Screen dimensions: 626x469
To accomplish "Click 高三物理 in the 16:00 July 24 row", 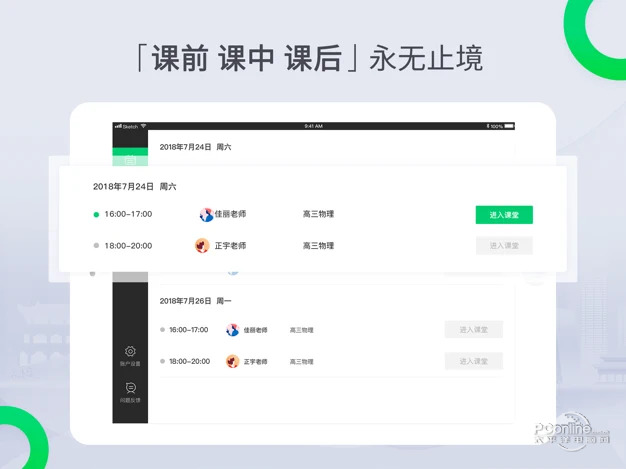I will point(318,214).
